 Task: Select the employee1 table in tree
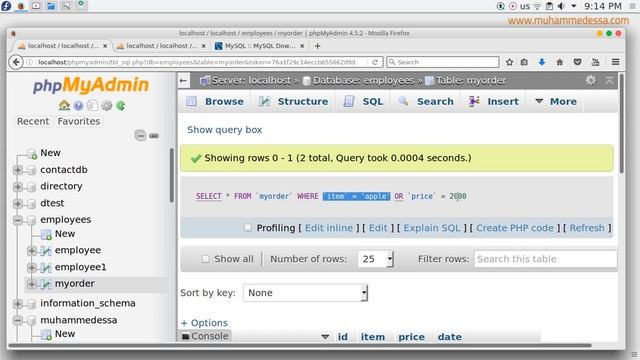tap(80, 267)
